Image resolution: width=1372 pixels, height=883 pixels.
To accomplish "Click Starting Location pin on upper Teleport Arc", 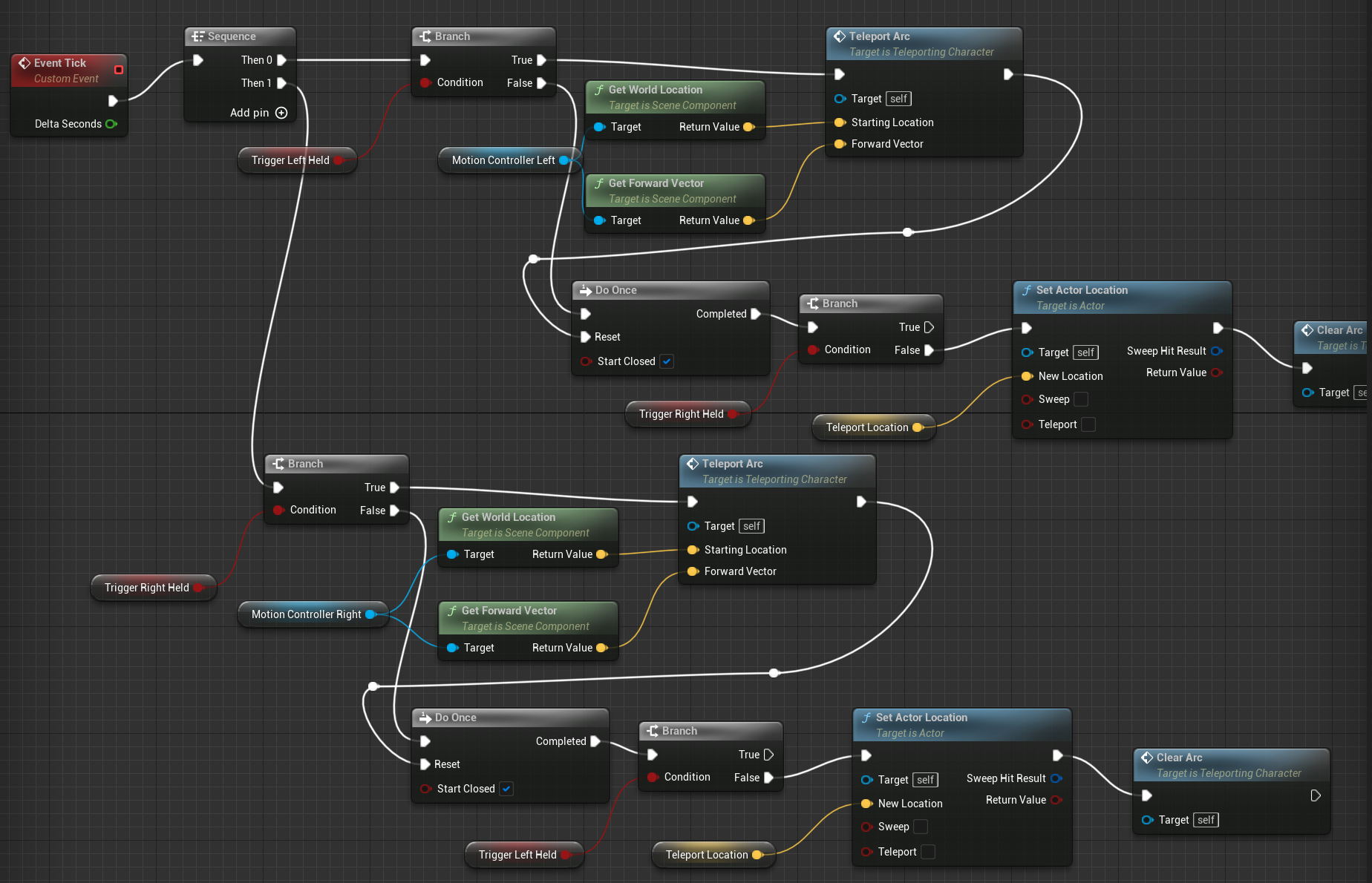I will click(840, 122).
